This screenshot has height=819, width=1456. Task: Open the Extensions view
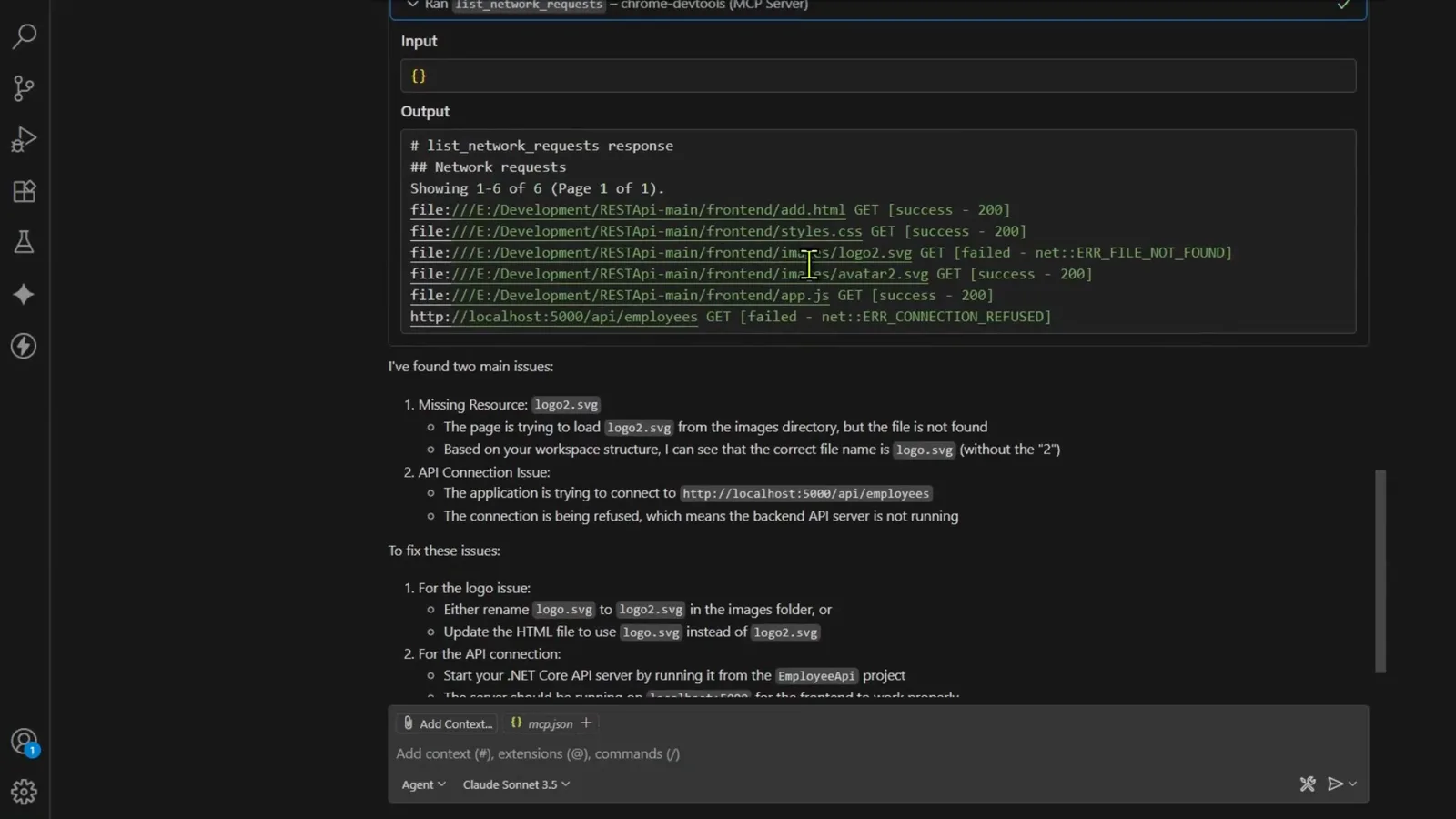[24, 191]
